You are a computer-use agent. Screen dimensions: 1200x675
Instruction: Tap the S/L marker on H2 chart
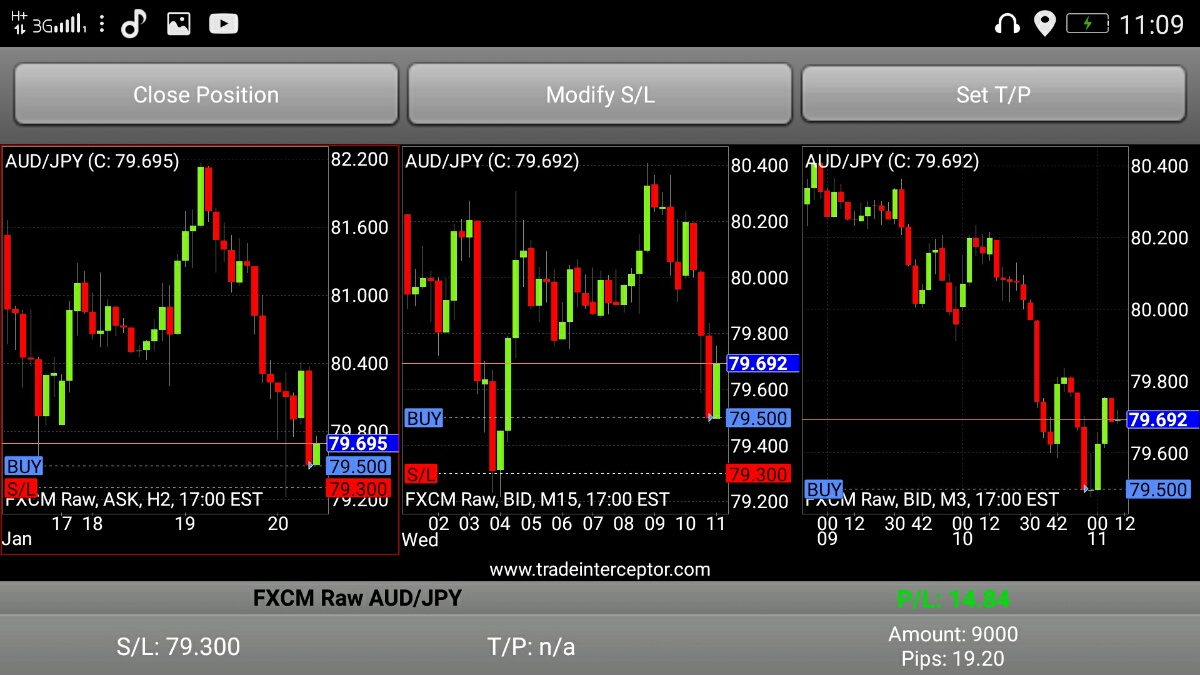point(20,488)
